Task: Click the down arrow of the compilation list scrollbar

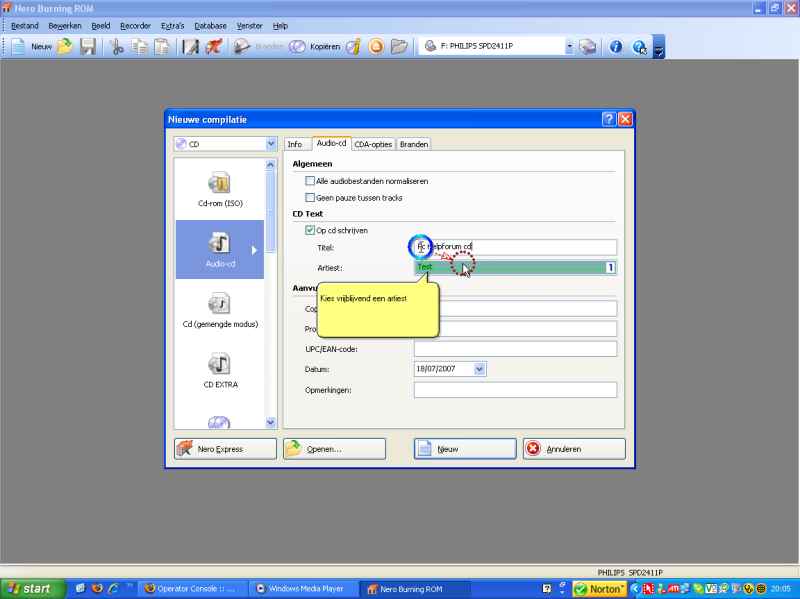Action: tap(270, 422)
